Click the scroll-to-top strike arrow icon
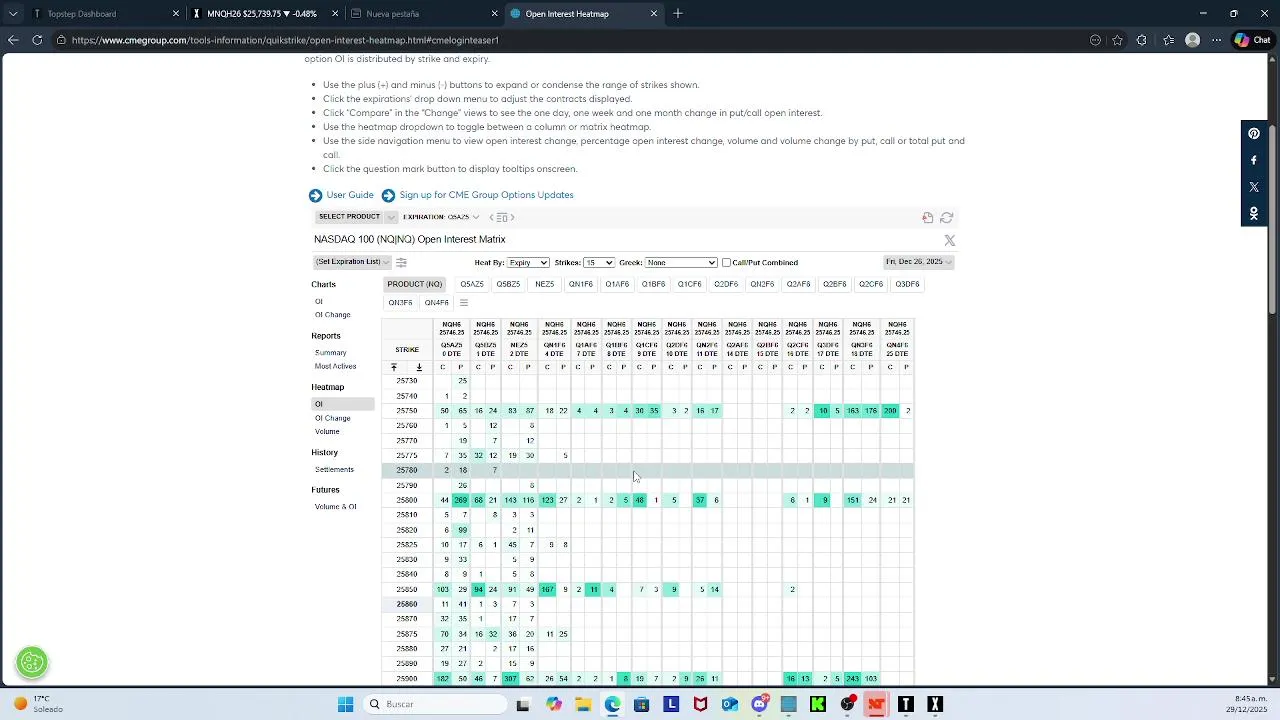1280x720 pixels. [x=394, y=367]
